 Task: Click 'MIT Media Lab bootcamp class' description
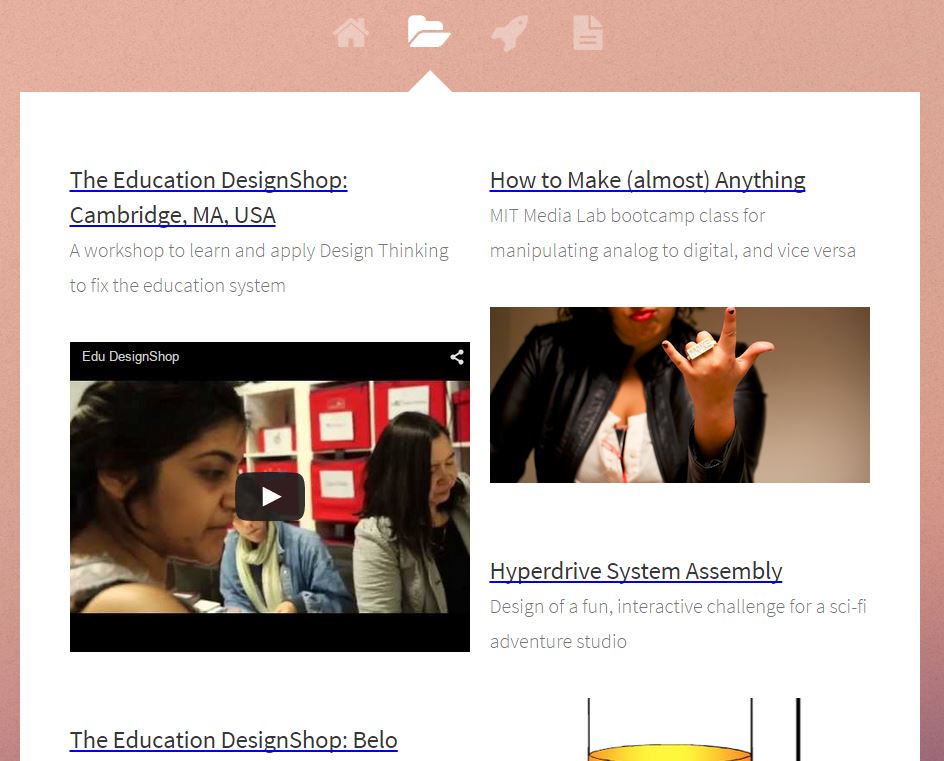click(x=672, y=233)
